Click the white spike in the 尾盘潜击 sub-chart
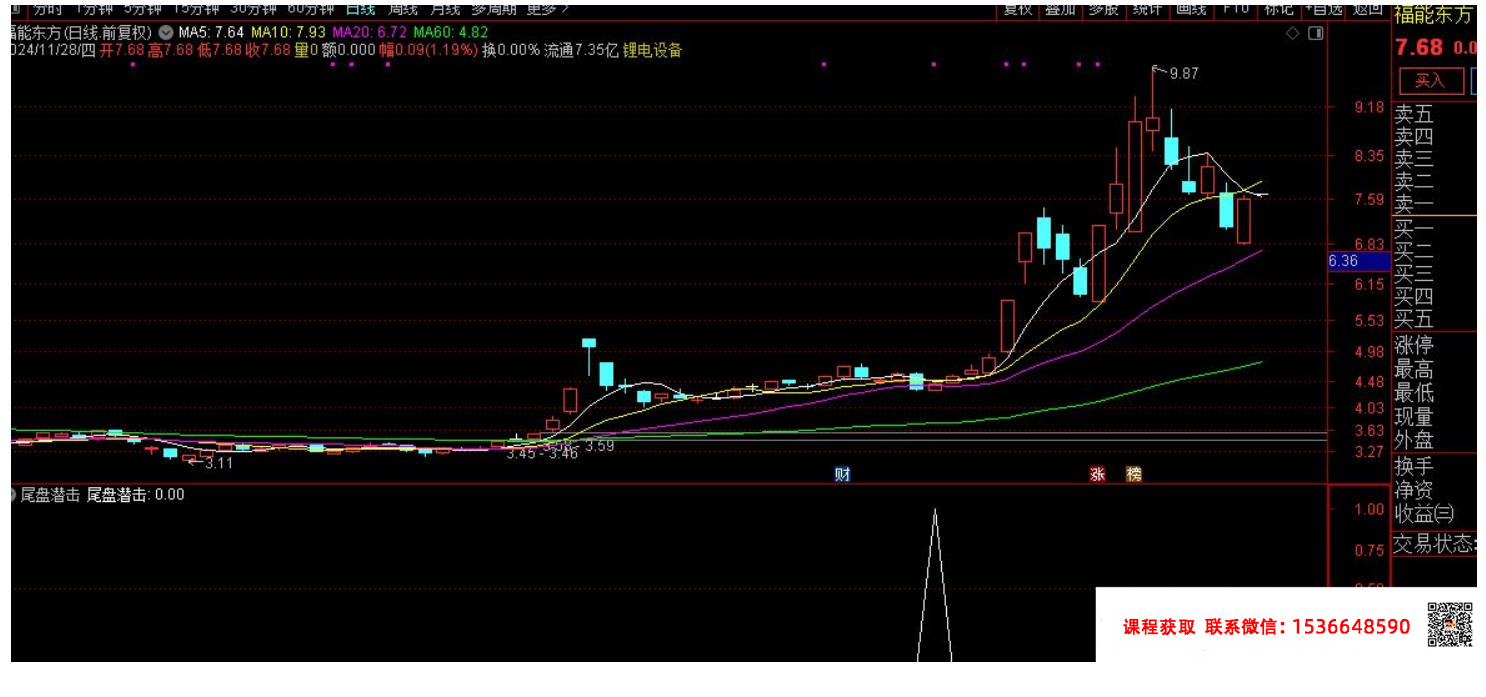1486x697 pixels. click(x=935, y=585)
